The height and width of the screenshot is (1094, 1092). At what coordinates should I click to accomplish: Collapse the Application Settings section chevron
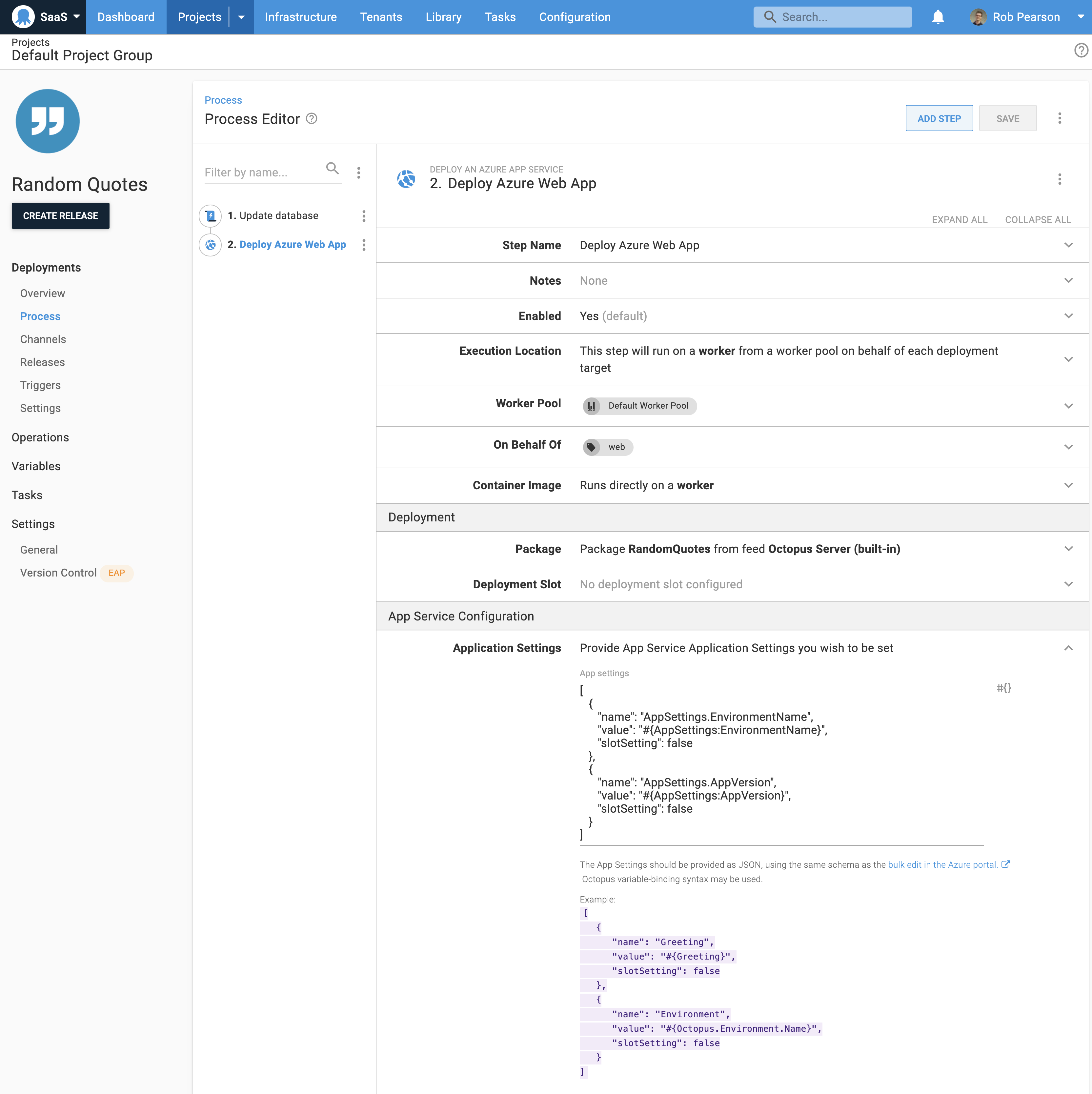(1068, 647)
